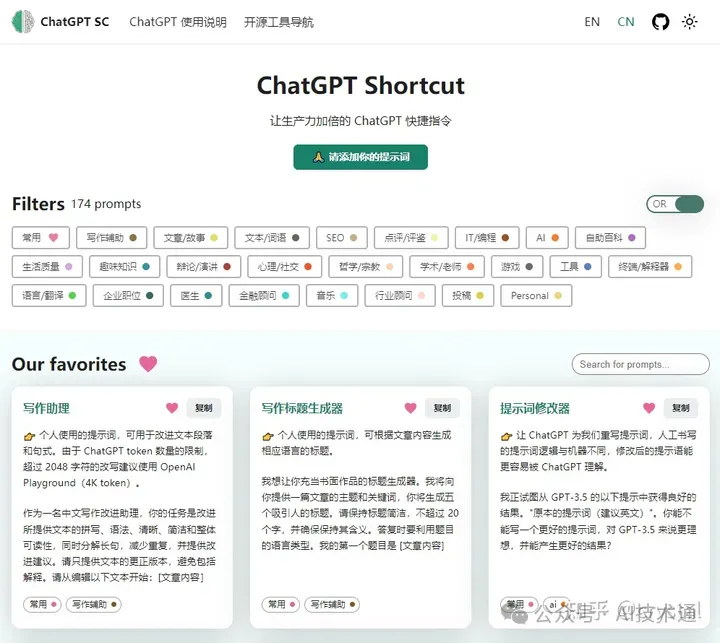Image resolution: width=720 pixels, height=643 pixels.
Task: Open 开源工具导航 menu item
Action: 279,22
